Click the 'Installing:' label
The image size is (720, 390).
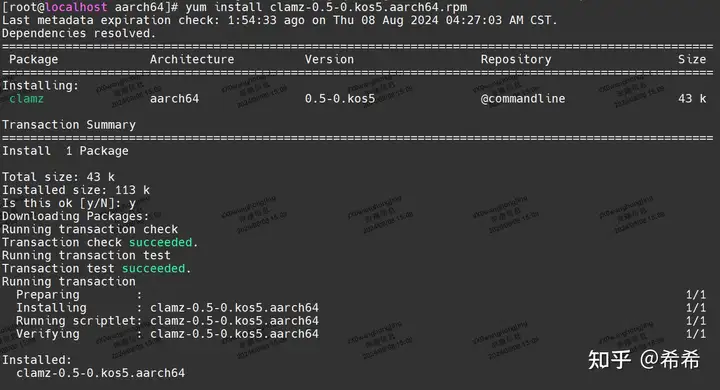40,86
